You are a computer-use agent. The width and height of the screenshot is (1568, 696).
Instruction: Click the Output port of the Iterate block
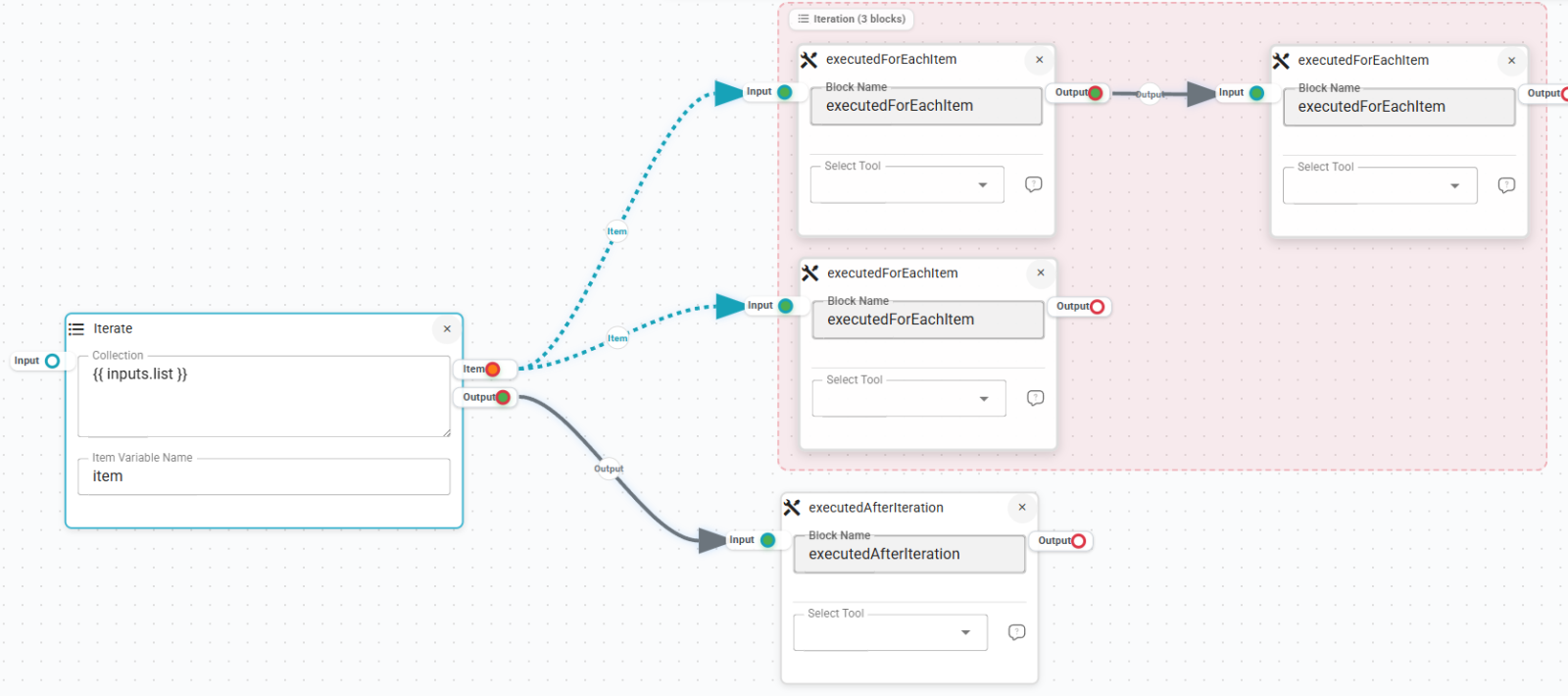pos(503,397)
